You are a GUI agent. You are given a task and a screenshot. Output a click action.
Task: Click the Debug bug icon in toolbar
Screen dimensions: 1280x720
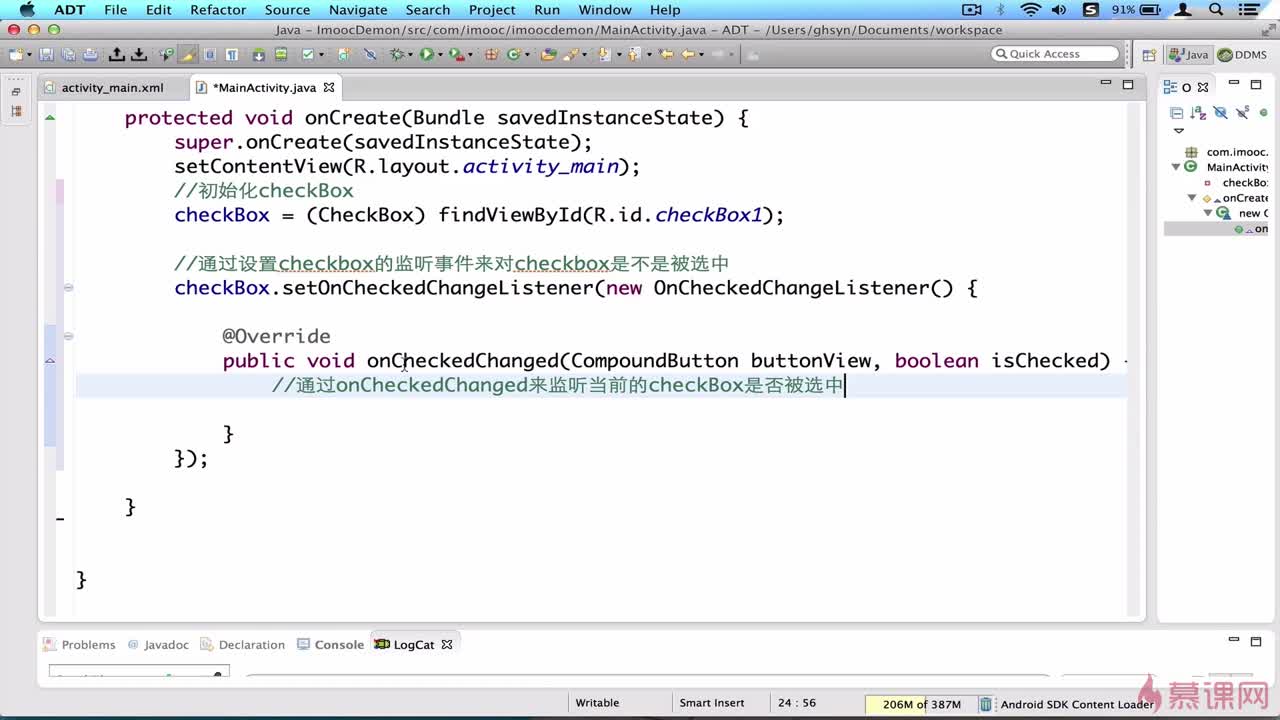(397, 54)
